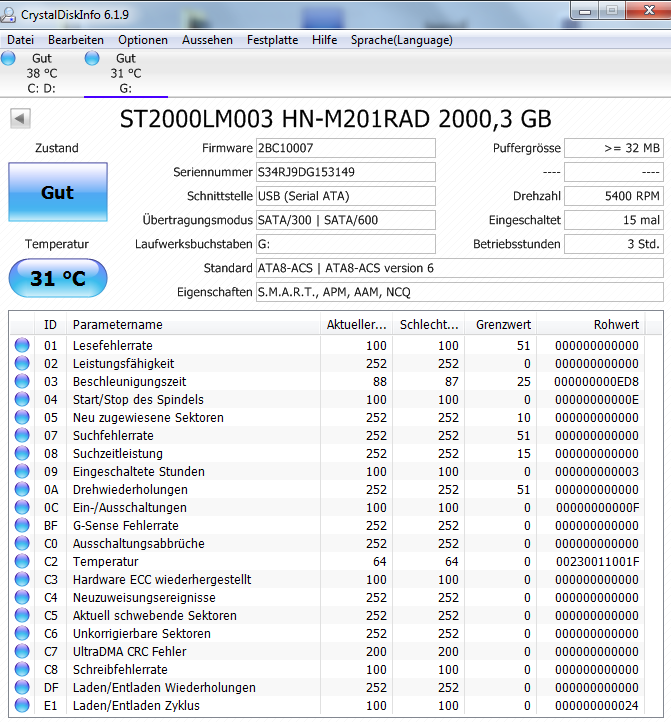Viewport: 671px width, 722px height.
Task: Open the Aussehen menu
Action: 207,40
